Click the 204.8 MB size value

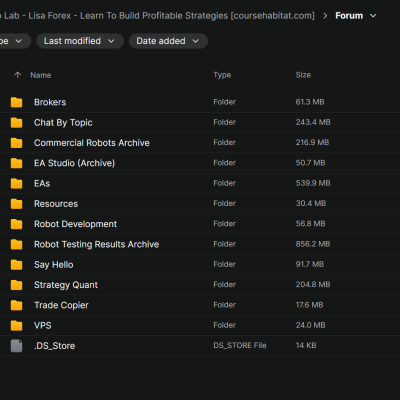pos(313,285)
